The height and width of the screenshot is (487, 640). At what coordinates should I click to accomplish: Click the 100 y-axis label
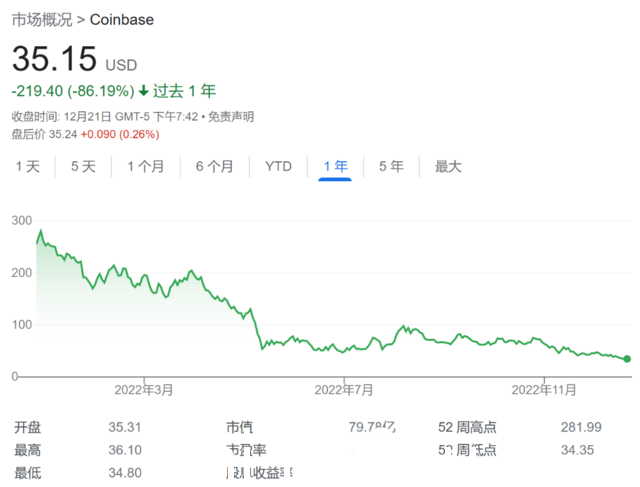click(22, 325)
